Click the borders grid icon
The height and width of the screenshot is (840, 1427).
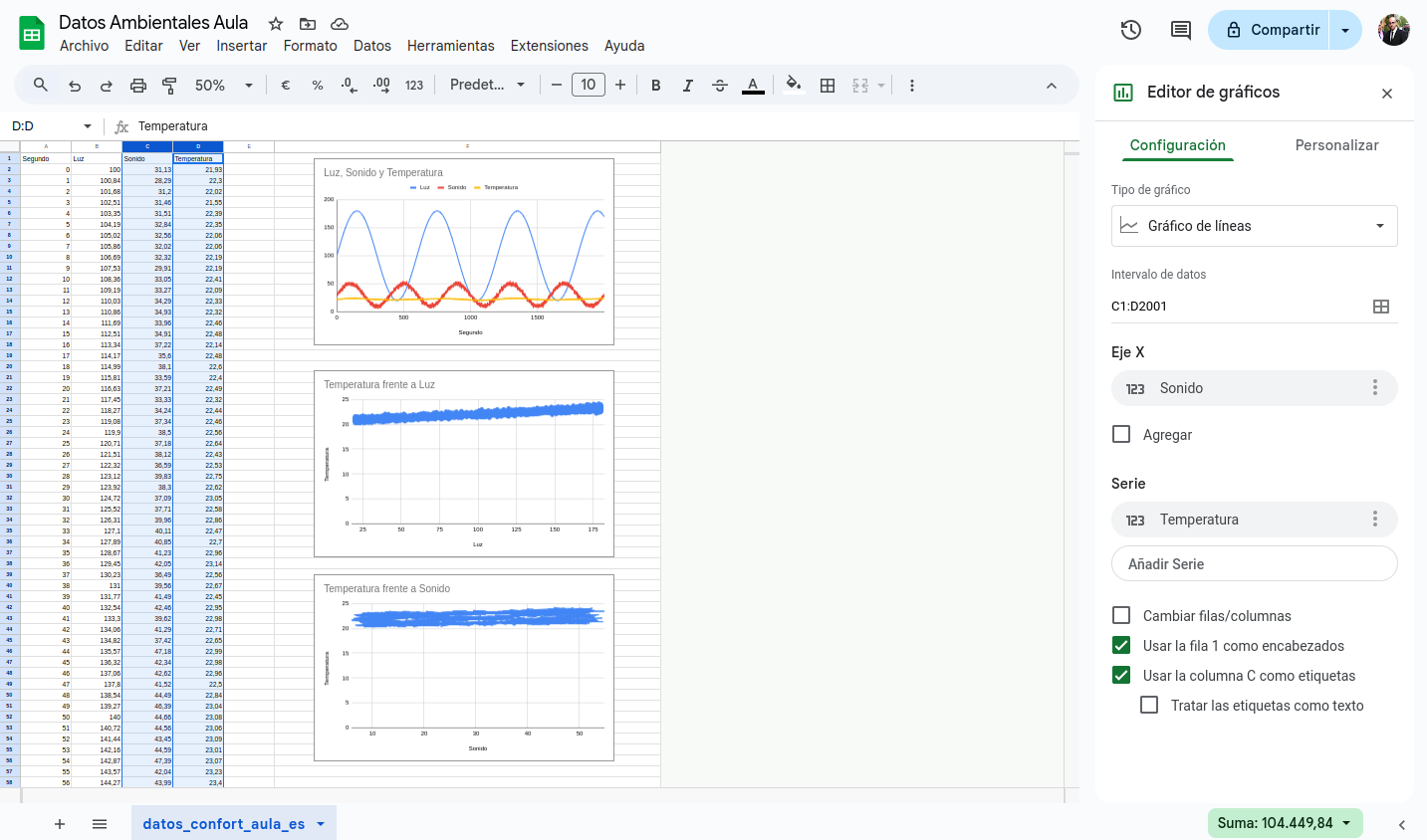[827, 86]
